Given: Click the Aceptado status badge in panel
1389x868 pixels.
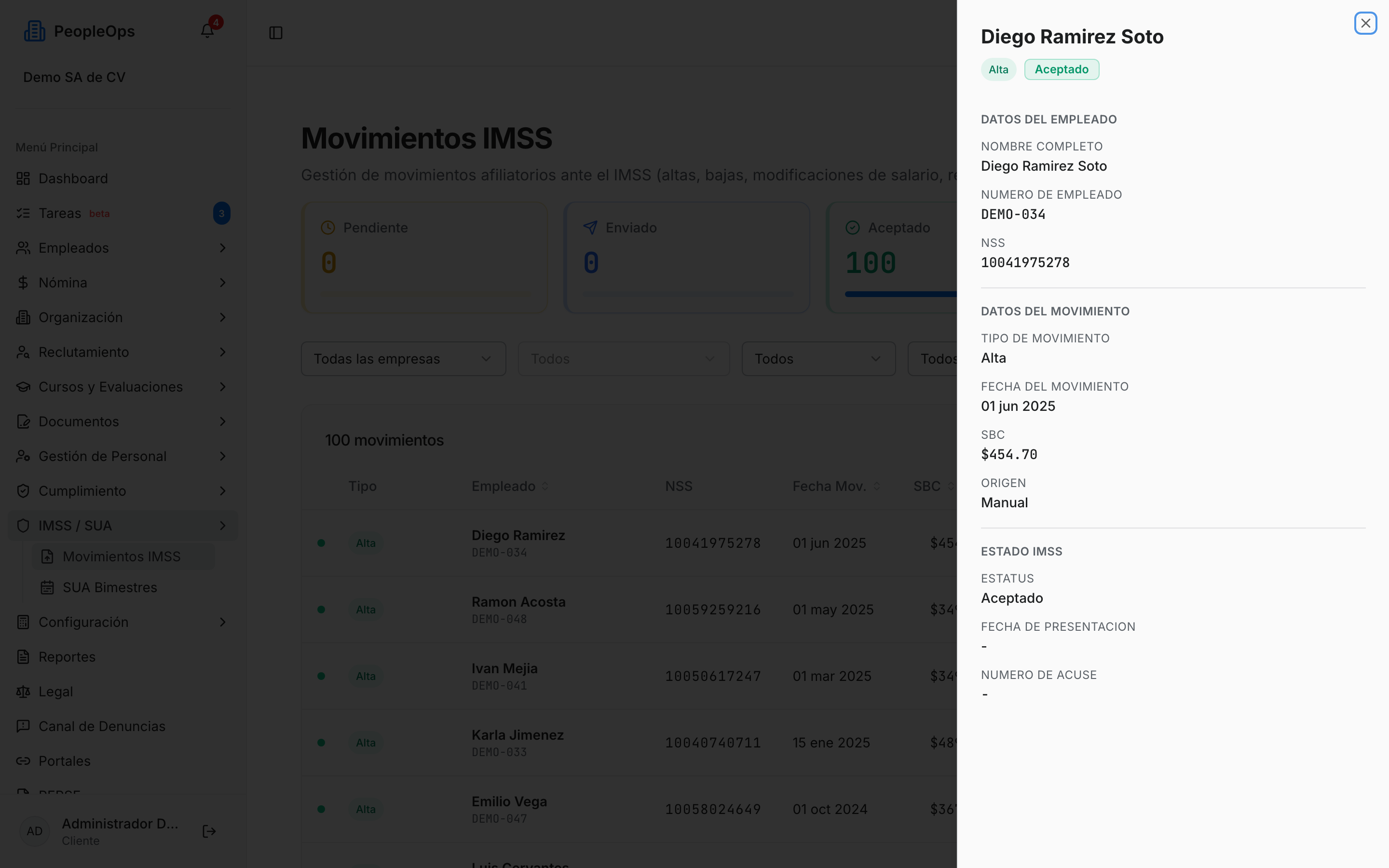Looking at the screenshot, I should 1061,69.
